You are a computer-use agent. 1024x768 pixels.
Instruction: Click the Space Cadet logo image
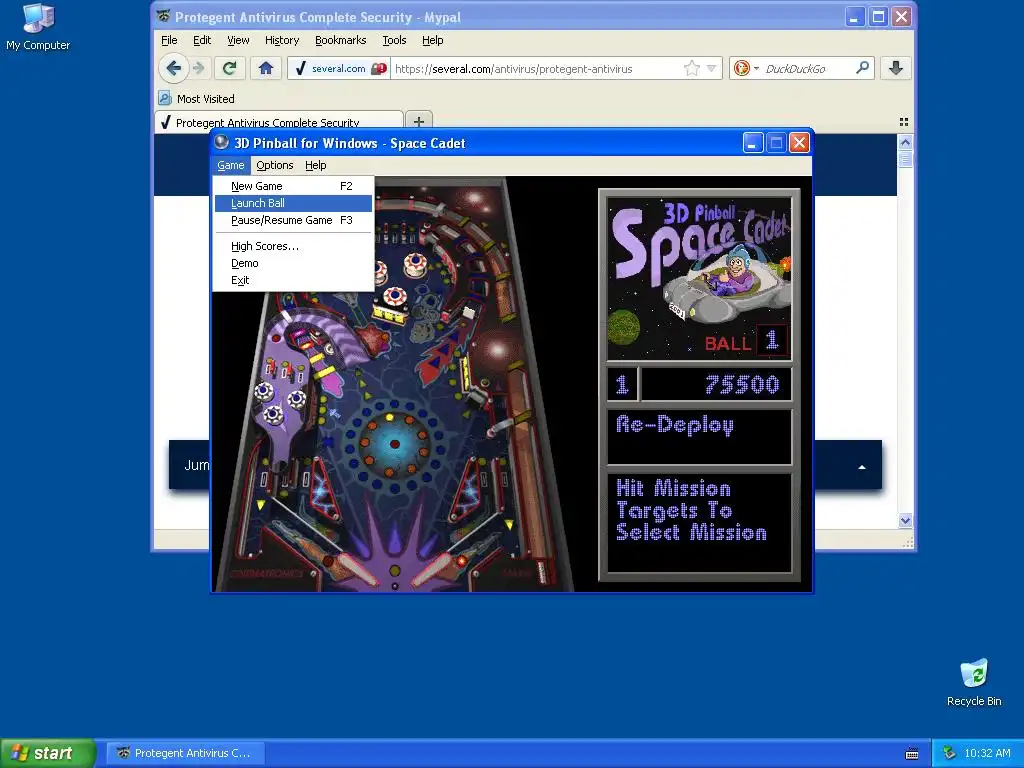point(699,279)
